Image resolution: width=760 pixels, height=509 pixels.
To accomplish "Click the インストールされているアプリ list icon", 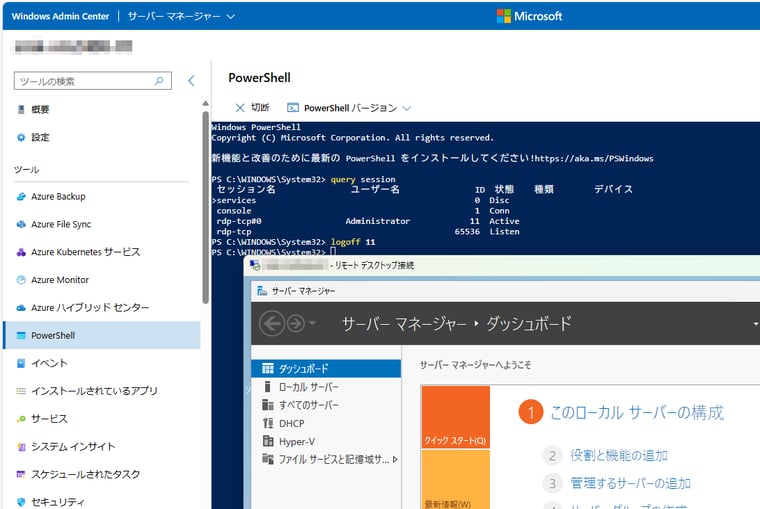I will [21, 391].
